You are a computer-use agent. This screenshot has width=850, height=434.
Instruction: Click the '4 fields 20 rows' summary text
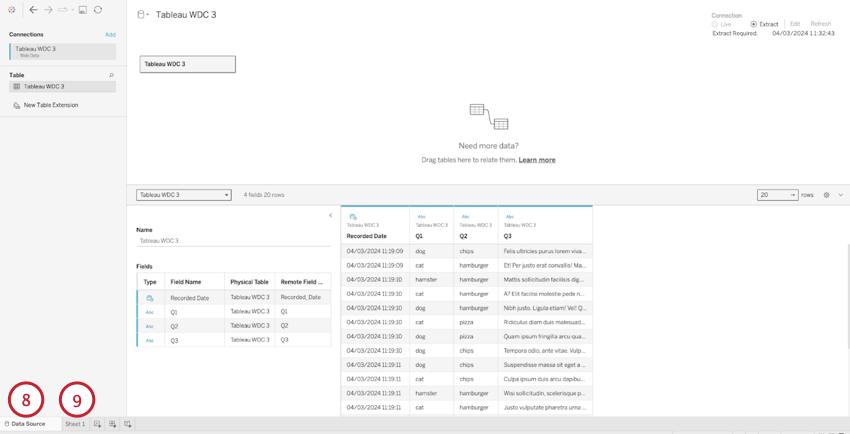(x=263, y=195)
